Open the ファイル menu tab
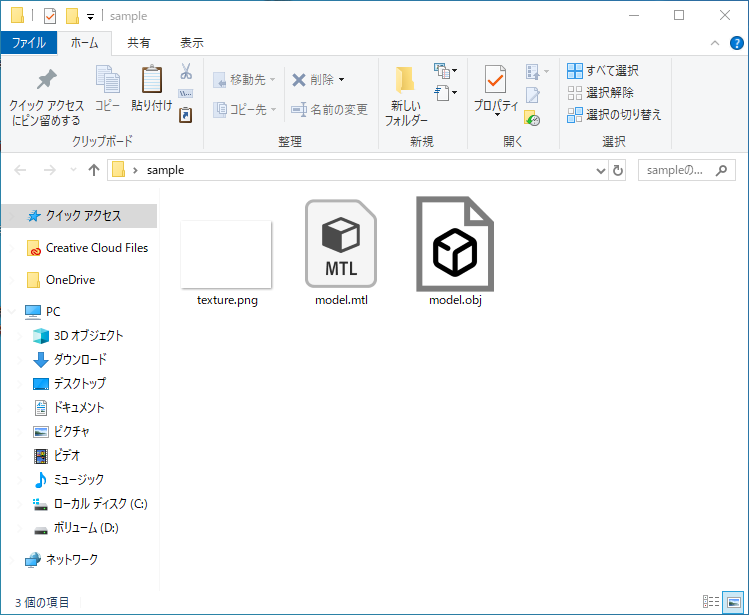The height and width of the screenshot is (615, 749). pos(29,43)
